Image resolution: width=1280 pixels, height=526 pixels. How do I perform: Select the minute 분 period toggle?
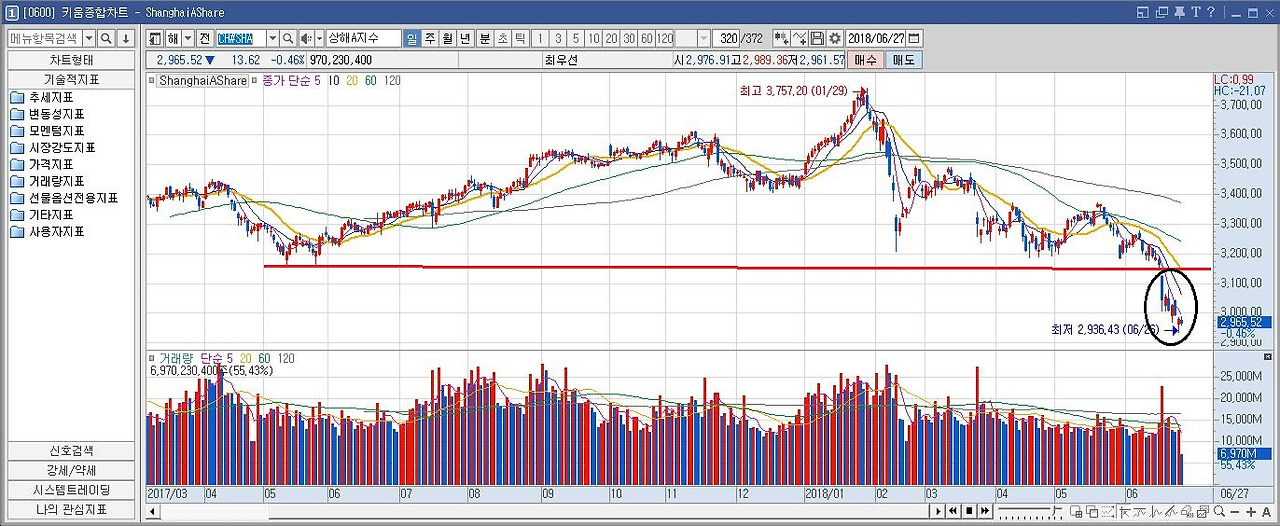coord(485,38)
